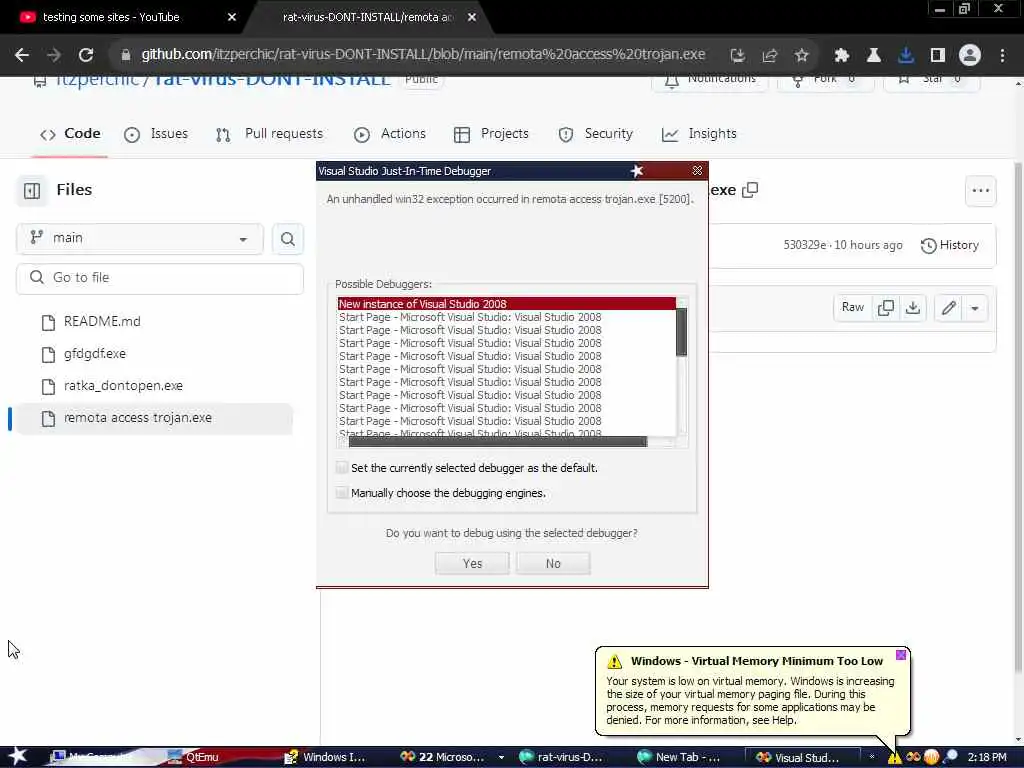Open the three-dot more options button
Screen dimensions: 1024x768
(980, 191)
